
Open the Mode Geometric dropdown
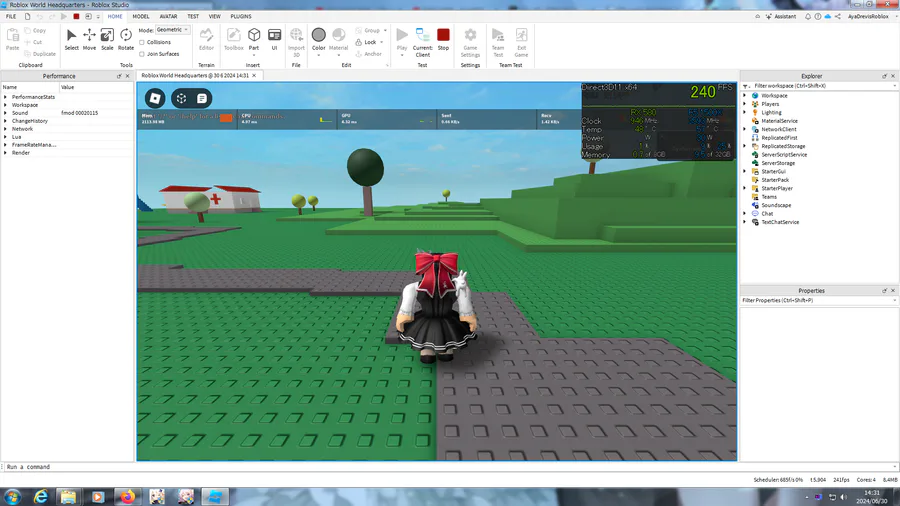(x=173, y=30)
